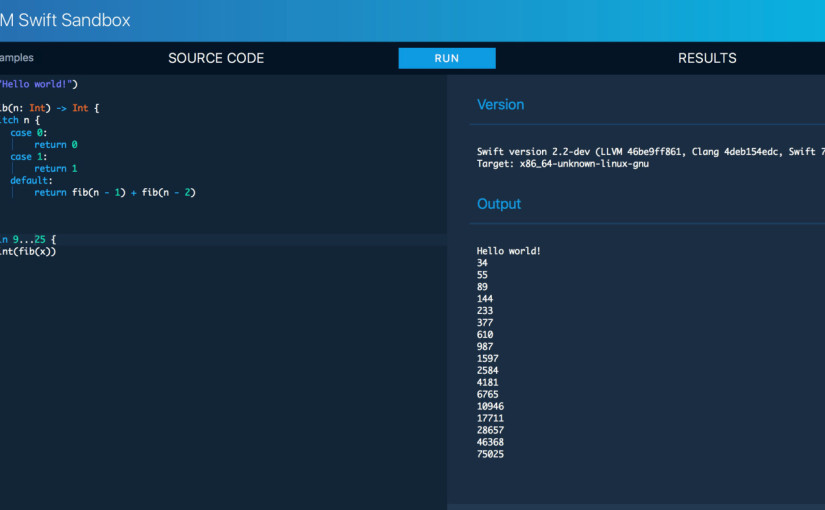Select the SOURCE CODE heading
This screenshot has height=510, width=825.
216,58
